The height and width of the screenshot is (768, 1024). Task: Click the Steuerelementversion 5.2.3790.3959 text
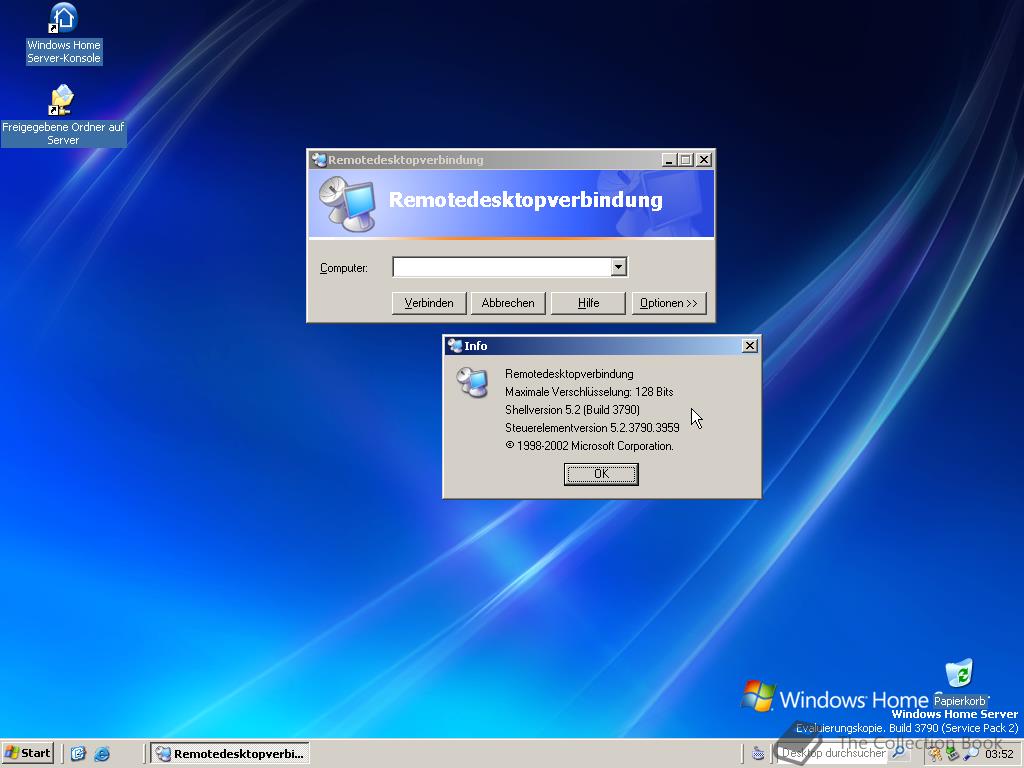[x=592, y=428]
